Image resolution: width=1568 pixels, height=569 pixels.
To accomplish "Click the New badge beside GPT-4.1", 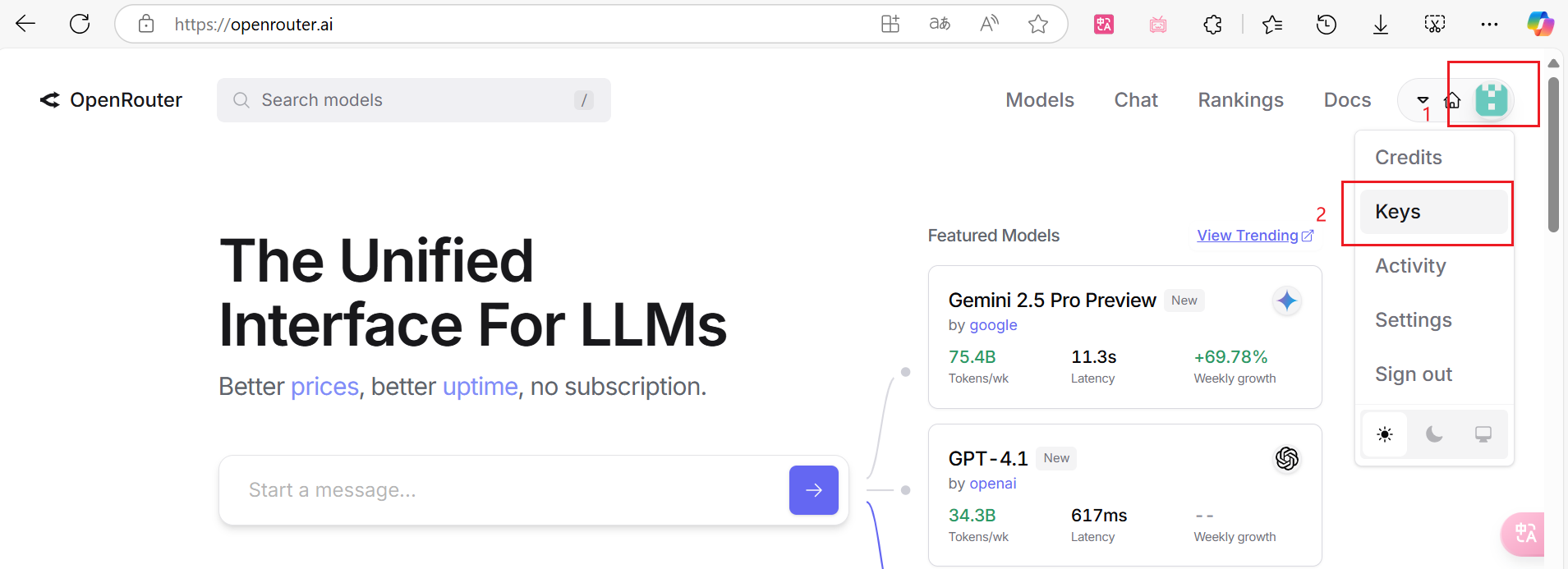I will click(1056, 458).
